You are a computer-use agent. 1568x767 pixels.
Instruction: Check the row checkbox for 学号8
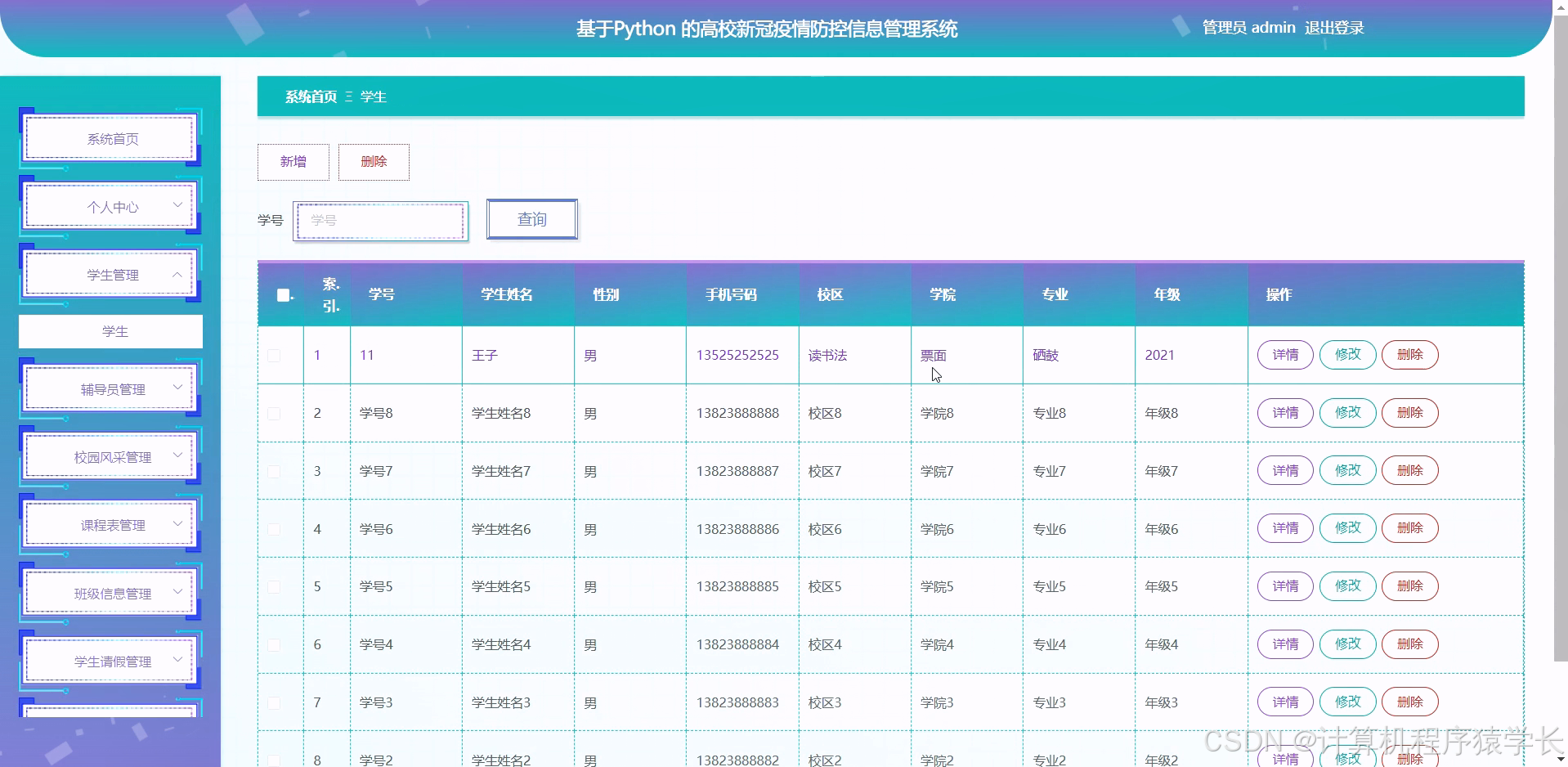click(274, 414)
